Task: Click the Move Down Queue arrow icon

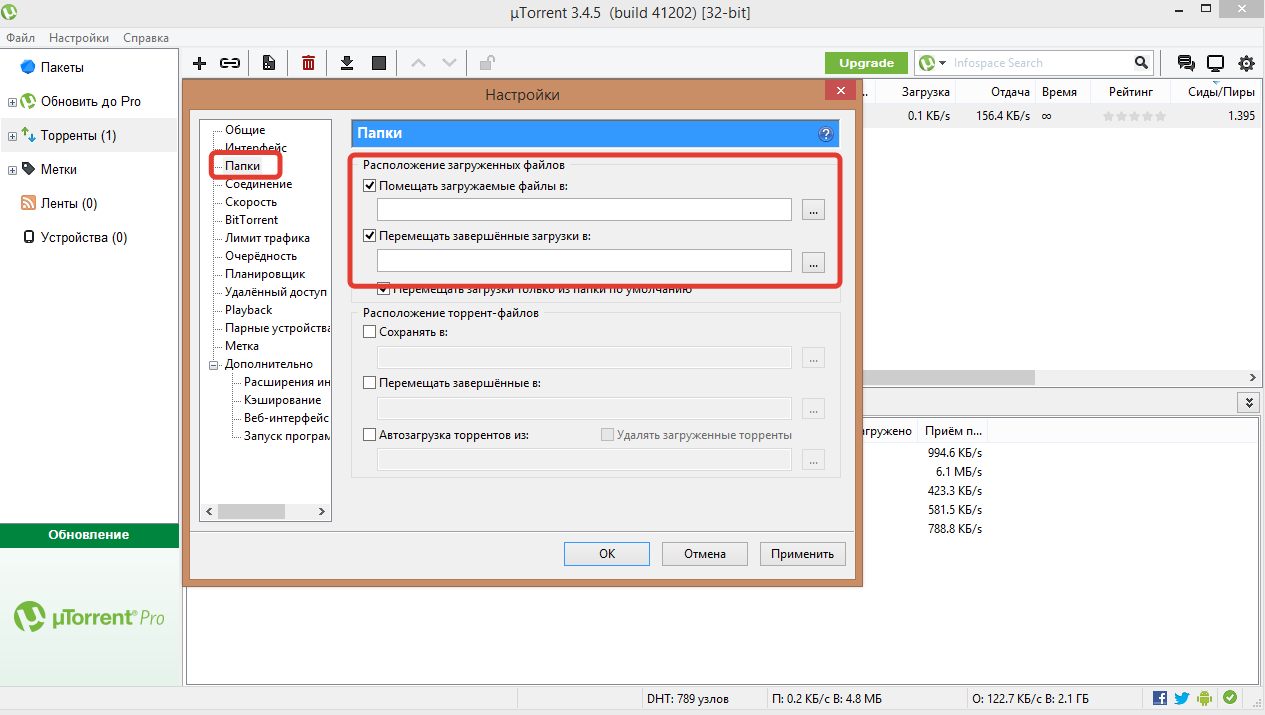Action: tap(449, 63)
